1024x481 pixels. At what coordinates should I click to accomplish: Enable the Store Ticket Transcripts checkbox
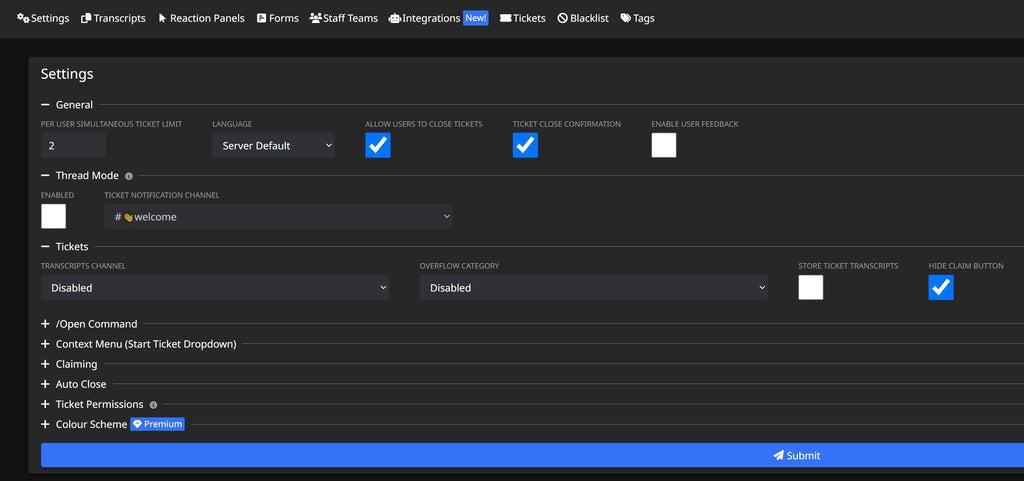pos(811,287)
